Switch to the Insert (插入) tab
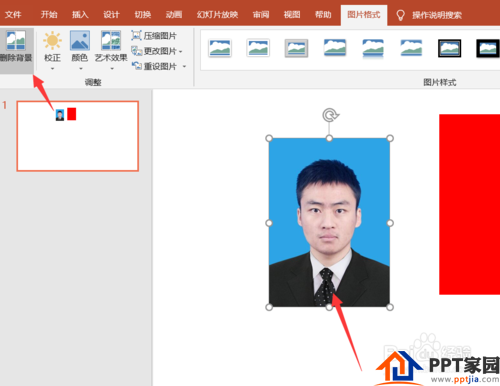 click(x=80, y=15)
